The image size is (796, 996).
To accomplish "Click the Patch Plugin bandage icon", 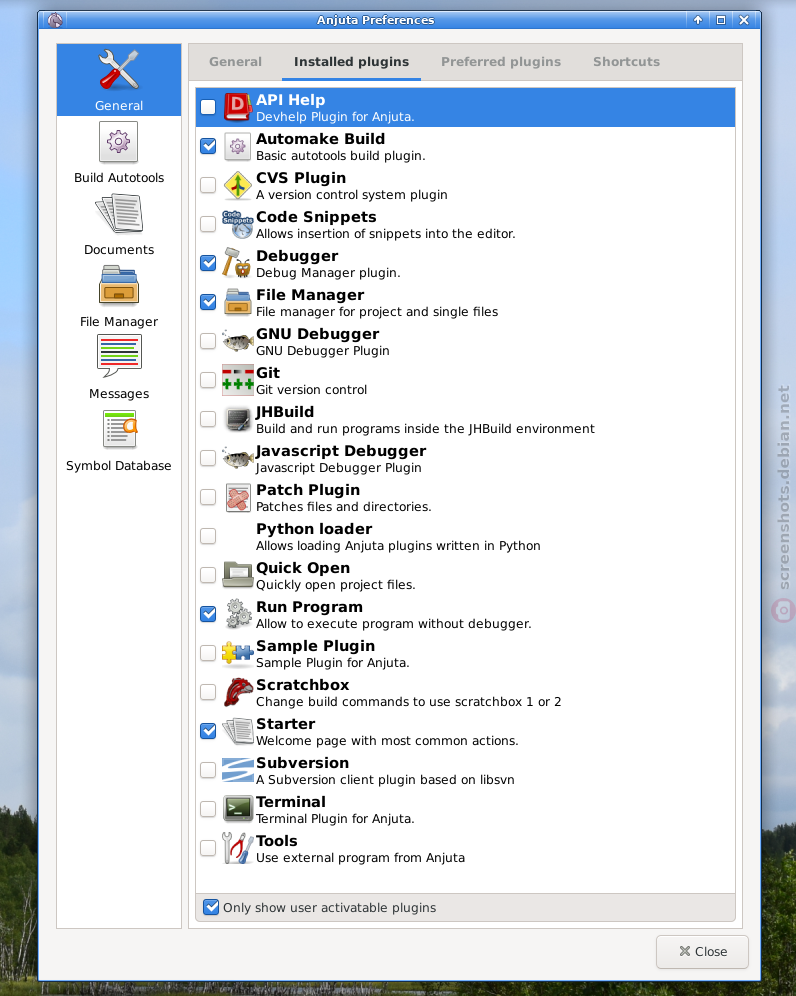I will click(238, 497).
